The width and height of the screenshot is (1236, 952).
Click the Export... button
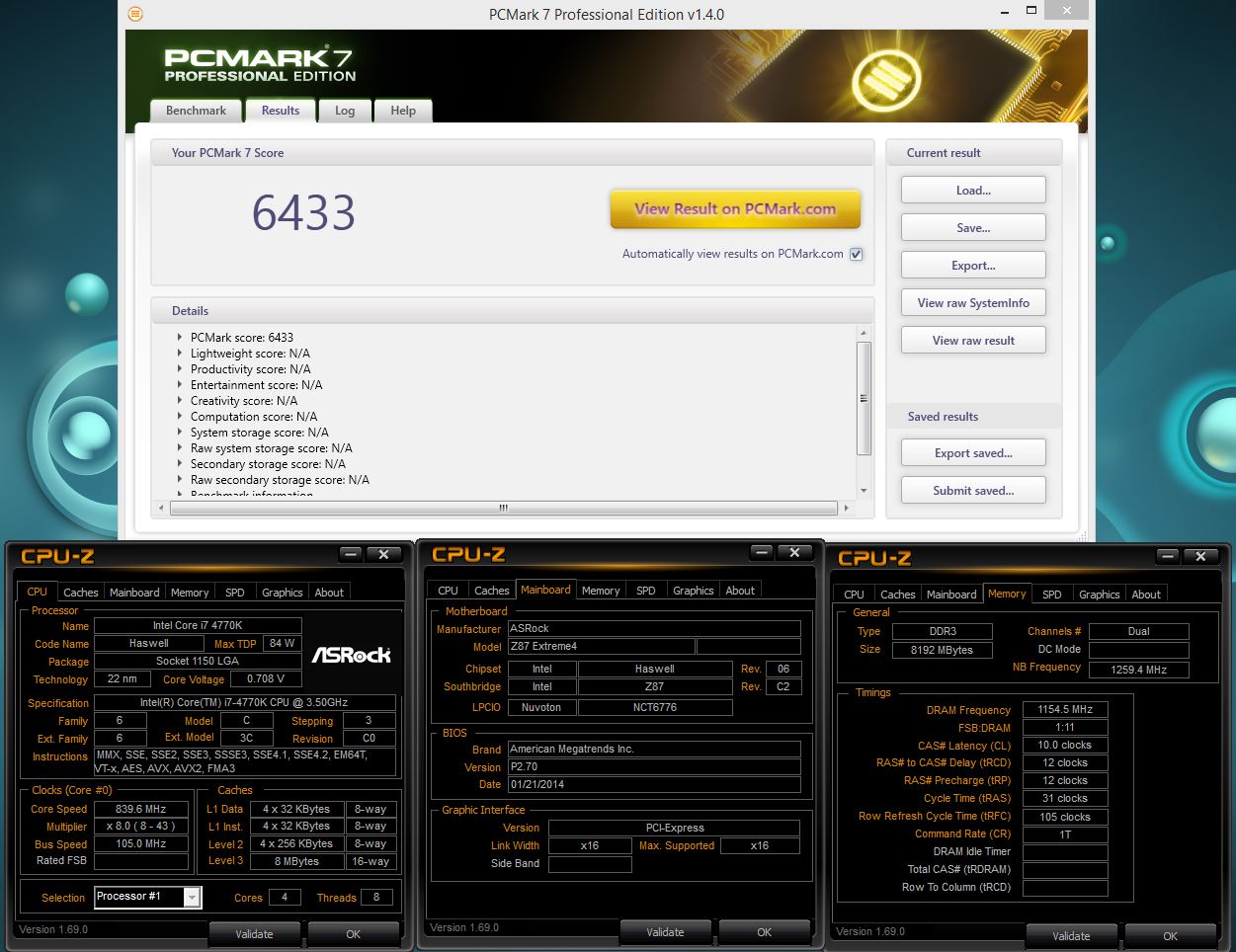point(973,266)
